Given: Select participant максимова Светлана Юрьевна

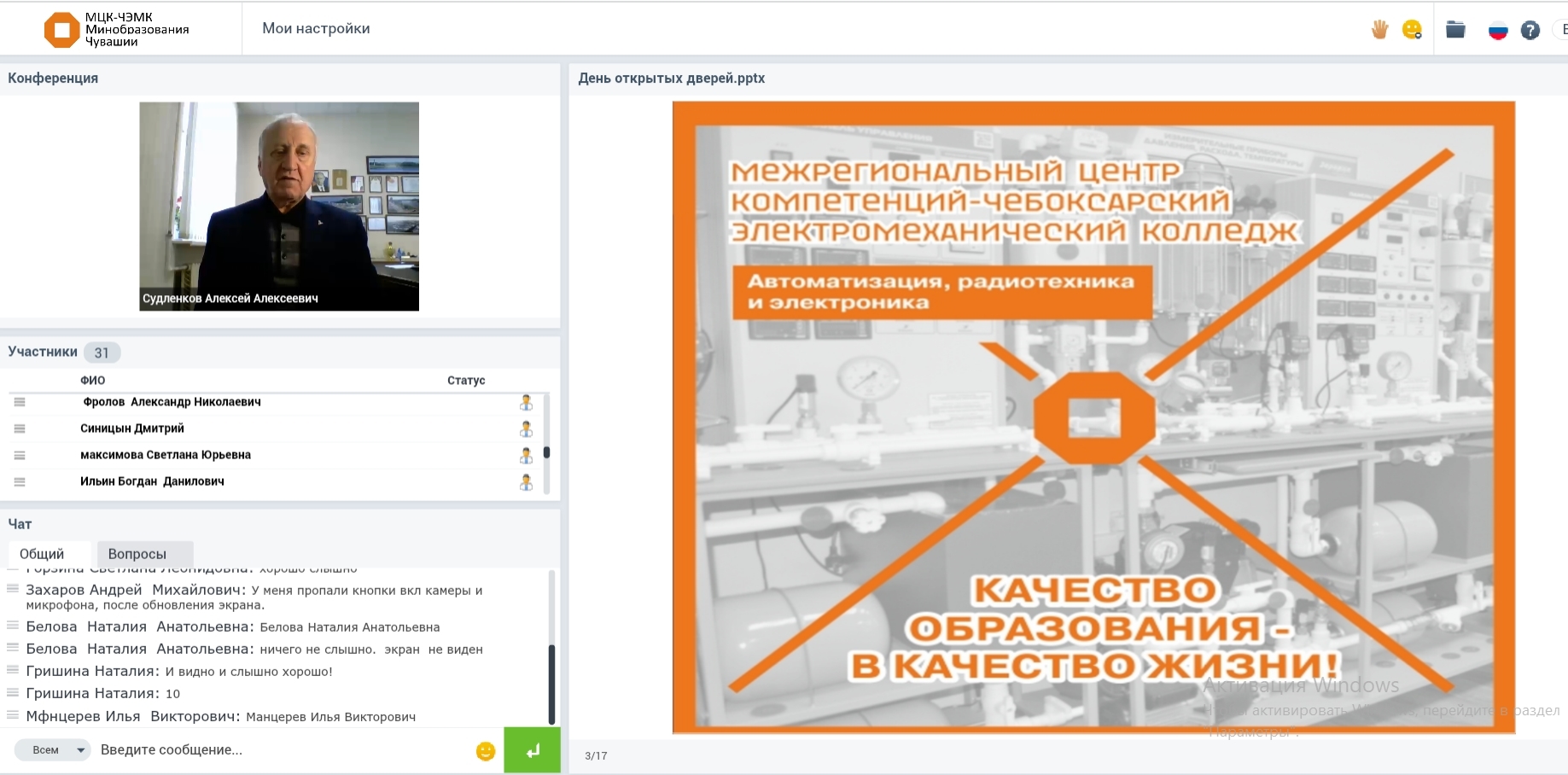Looking at the screenshot, I should (x=166, y=455).
